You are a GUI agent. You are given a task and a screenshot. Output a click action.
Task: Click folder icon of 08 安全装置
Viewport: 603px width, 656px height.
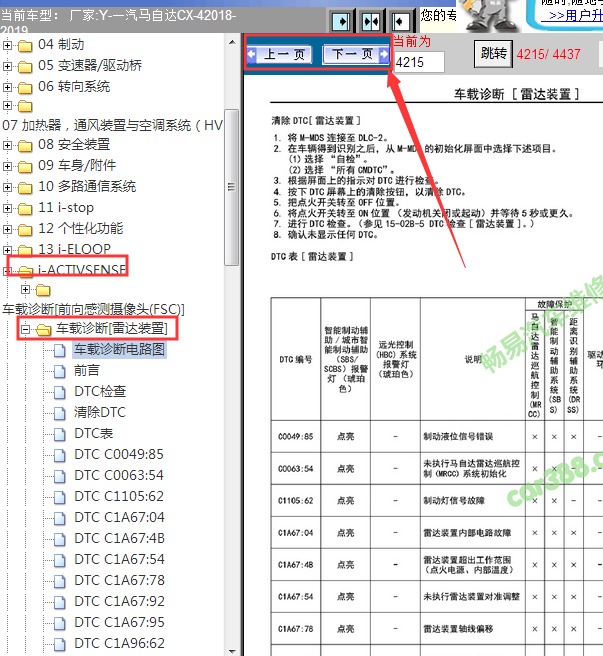click(x=25, y=145)
